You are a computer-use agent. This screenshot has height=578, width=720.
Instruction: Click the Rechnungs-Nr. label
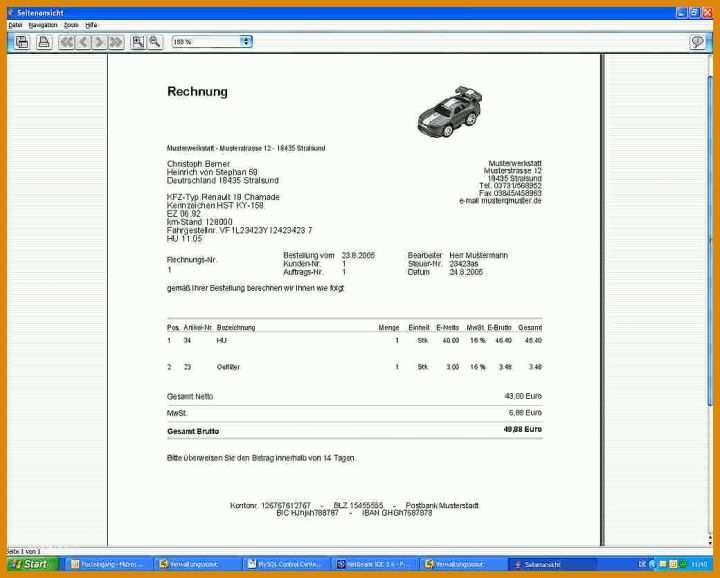coord(191,260)
